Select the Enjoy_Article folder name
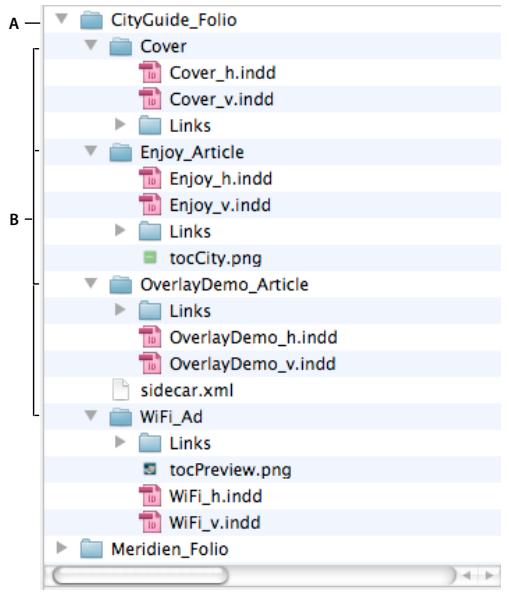Image resolution: width=509 pixels, height=592 pixels. pyautogui.click(x=192, y=153)
